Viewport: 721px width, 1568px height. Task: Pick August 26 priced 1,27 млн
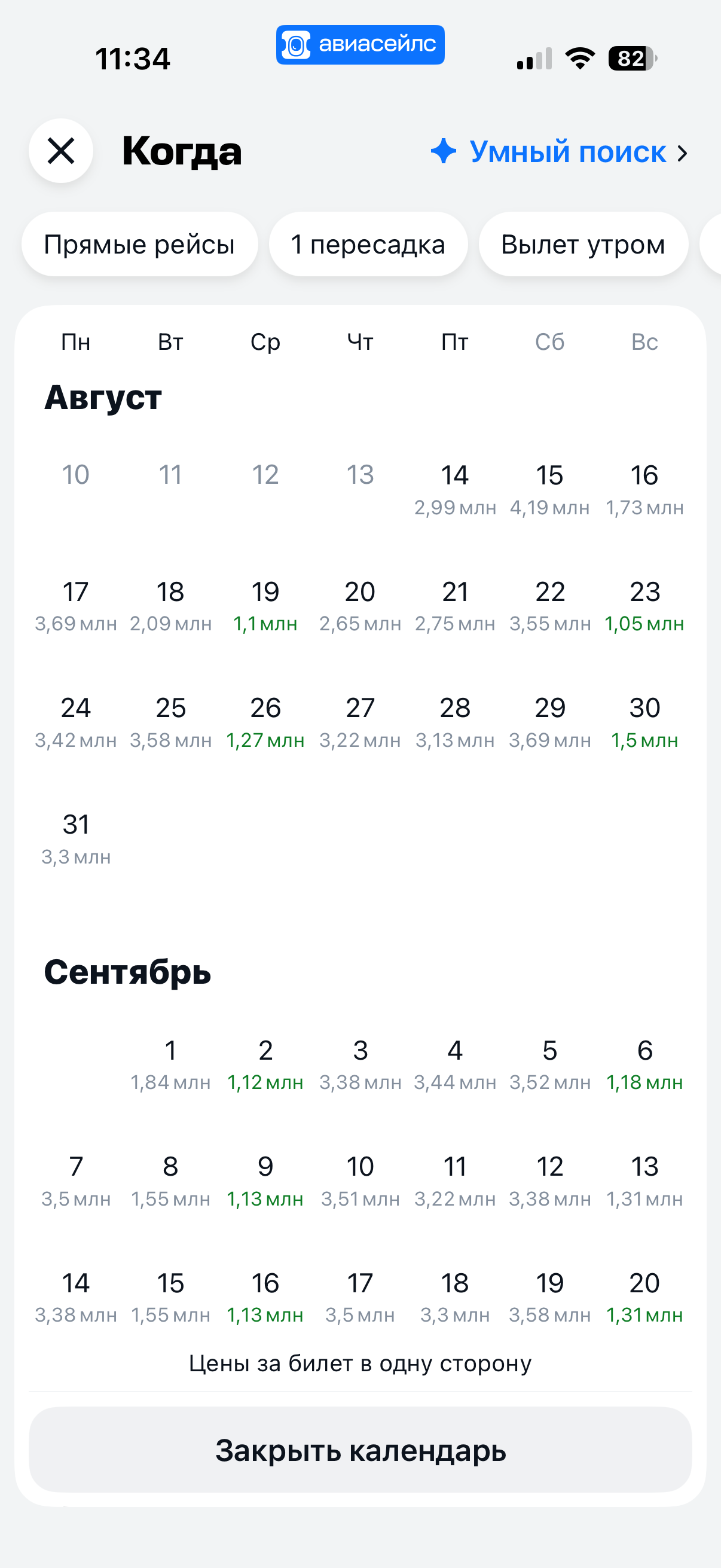click(265, 722)
